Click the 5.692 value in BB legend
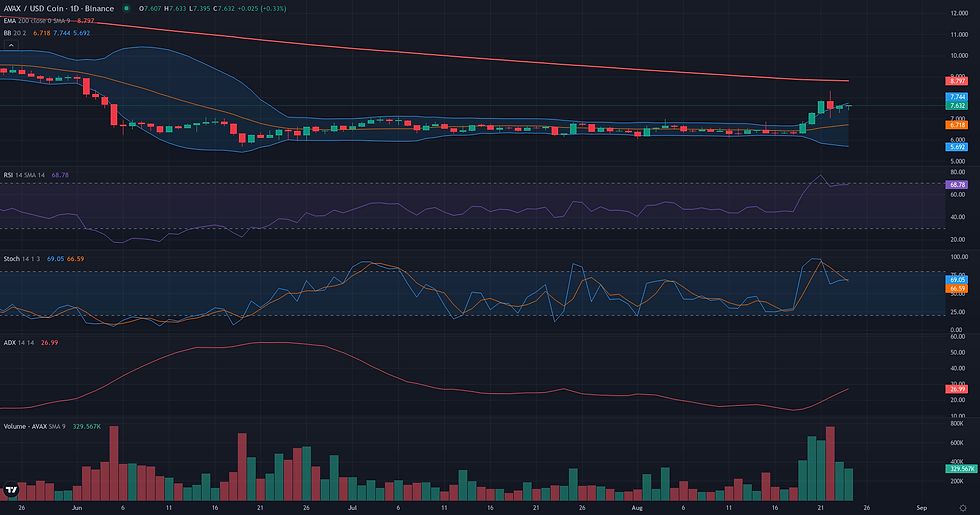 [82, 33]
